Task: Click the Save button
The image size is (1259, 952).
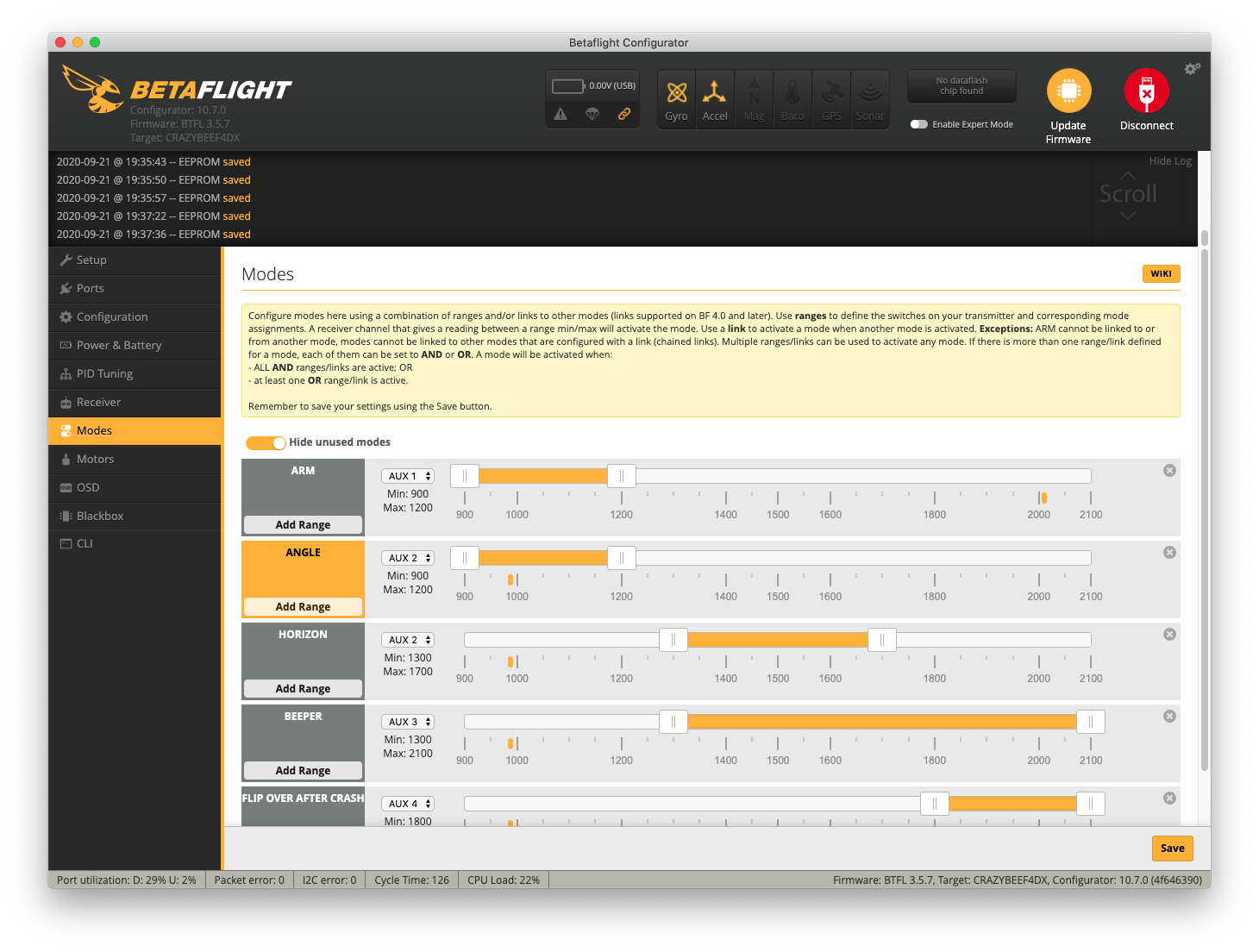Action: (x=1172, y=849)
